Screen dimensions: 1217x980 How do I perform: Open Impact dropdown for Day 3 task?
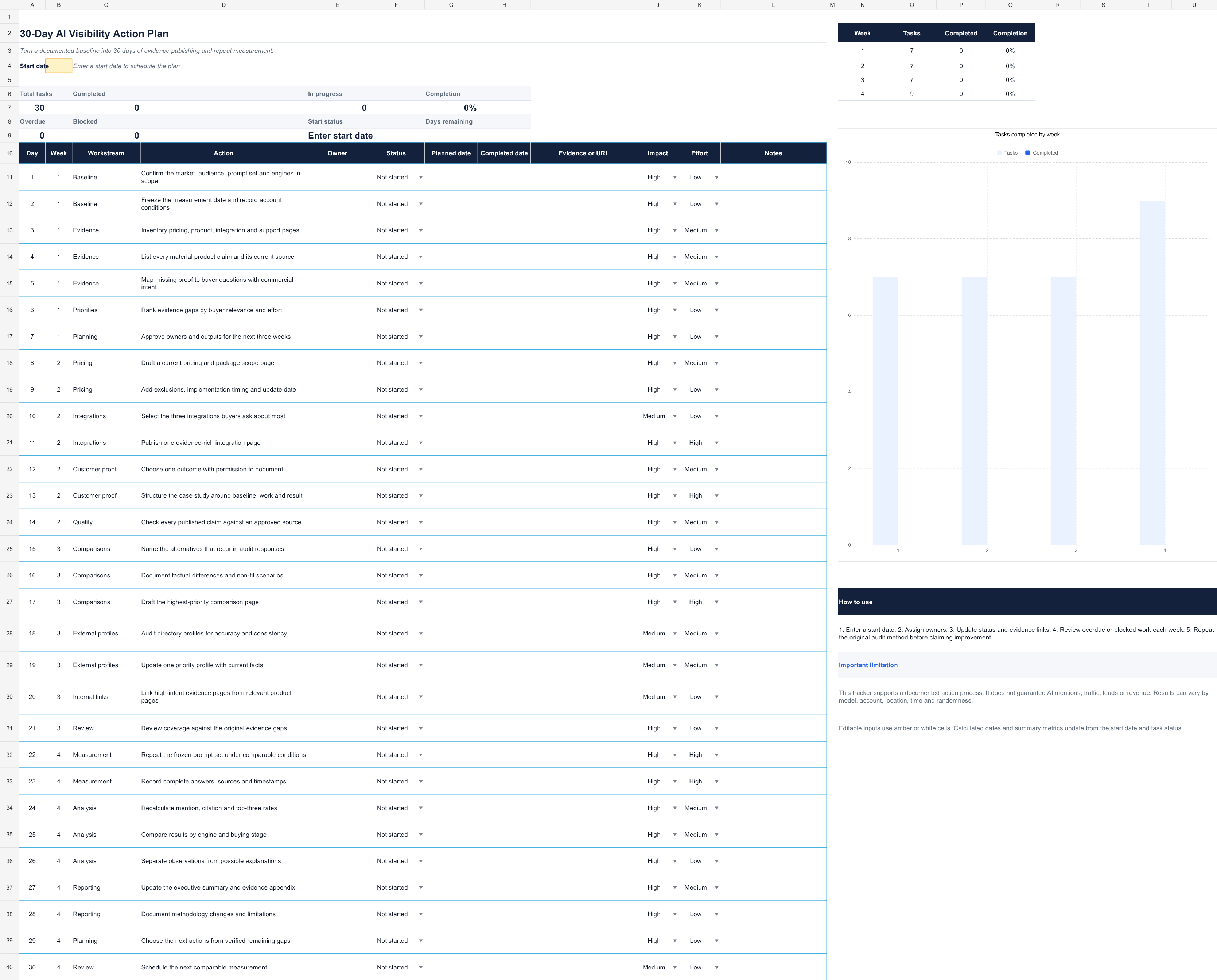674,230
